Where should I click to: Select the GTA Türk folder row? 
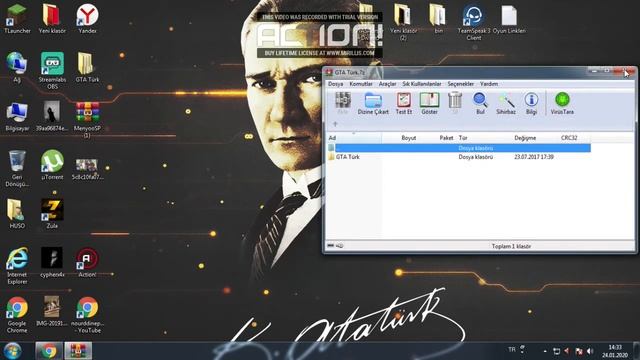459,157
